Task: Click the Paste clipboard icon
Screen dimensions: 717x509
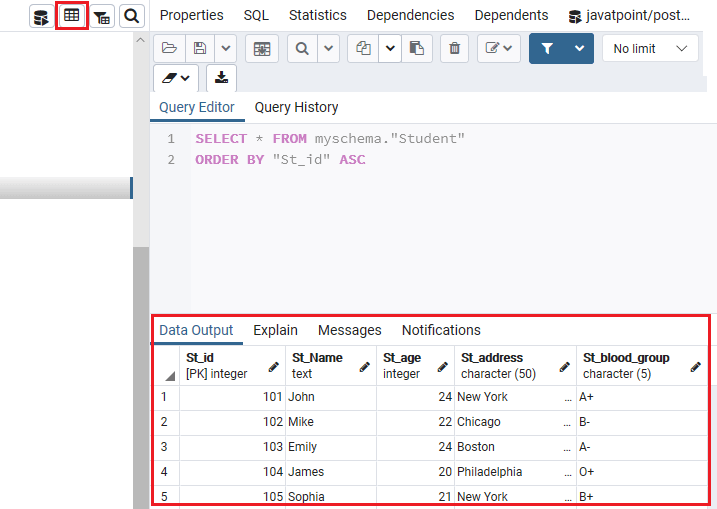Action: [417, 48]
